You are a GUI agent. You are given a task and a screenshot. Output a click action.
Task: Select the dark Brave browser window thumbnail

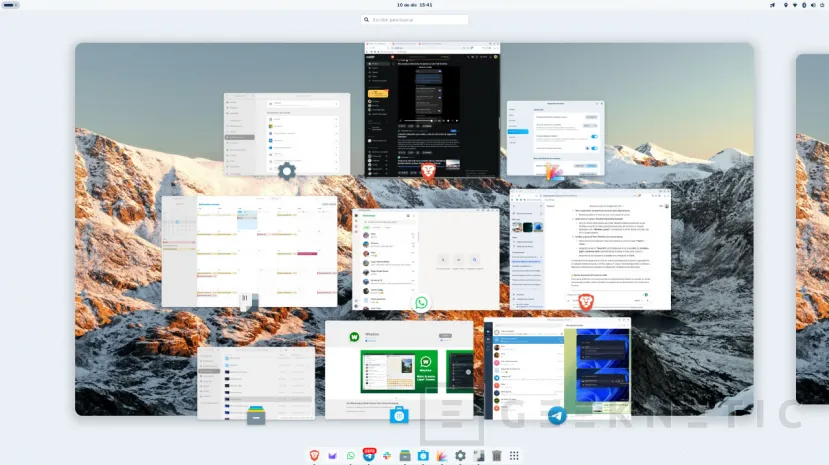tap(432, 110)
